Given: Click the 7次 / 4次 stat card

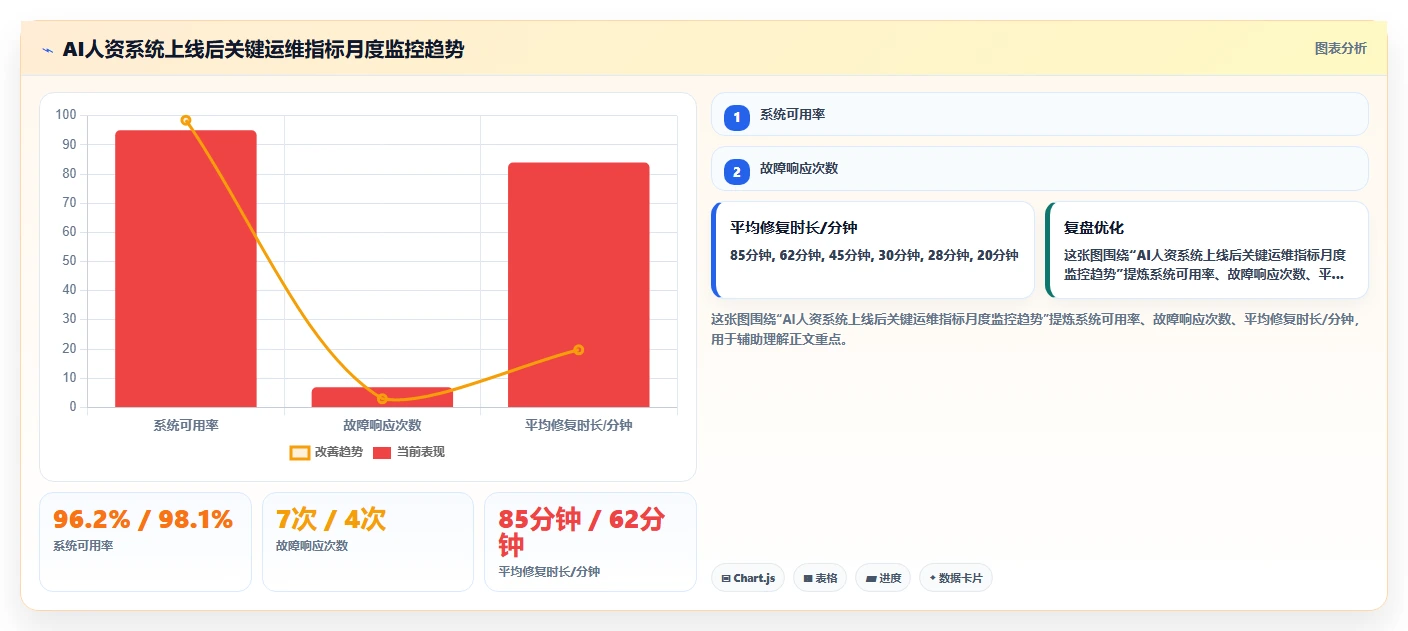Looking at the screenshot, I should click(368, 542).
